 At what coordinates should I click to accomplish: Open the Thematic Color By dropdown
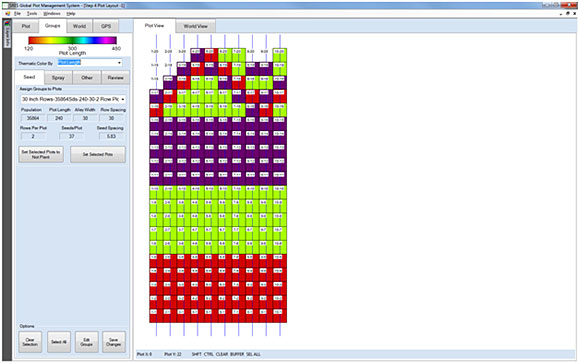click(x=90, y=63)
